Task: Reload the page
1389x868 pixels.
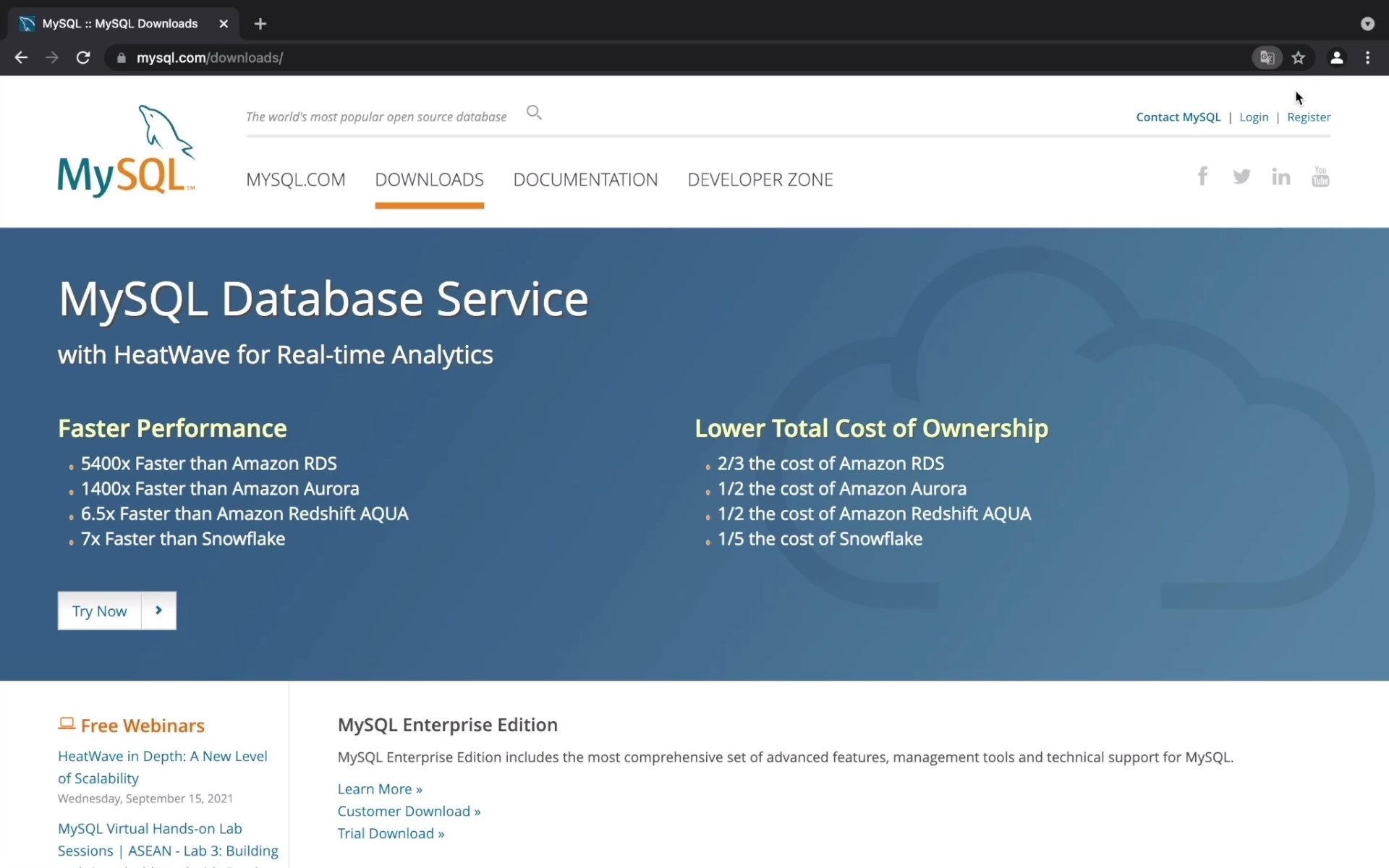Action: pos(83,58)
